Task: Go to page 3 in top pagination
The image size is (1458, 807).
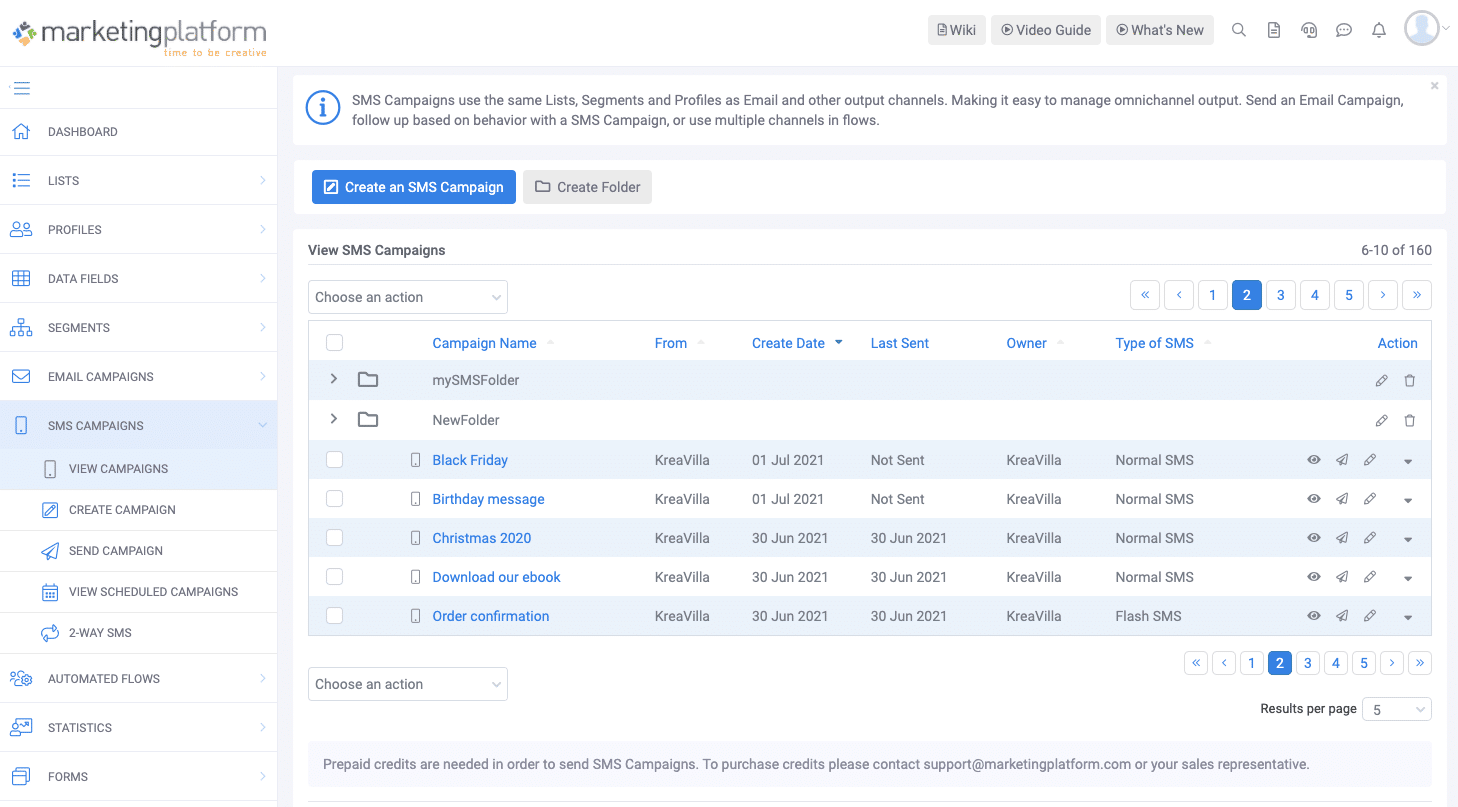Action: (1281, 295)
